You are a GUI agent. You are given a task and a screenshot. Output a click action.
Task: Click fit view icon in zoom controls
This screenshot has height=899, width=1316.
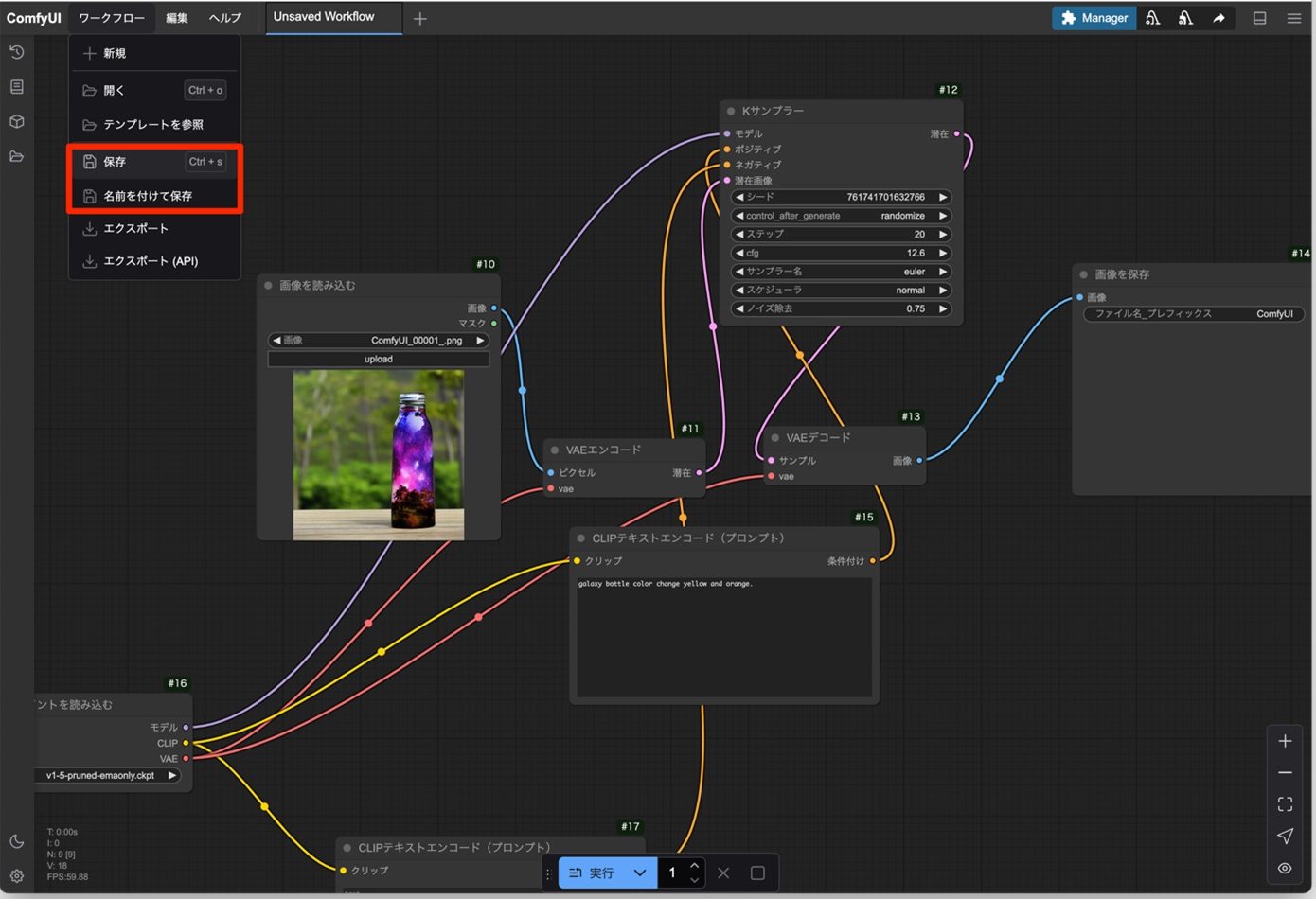pos(1285,804)
